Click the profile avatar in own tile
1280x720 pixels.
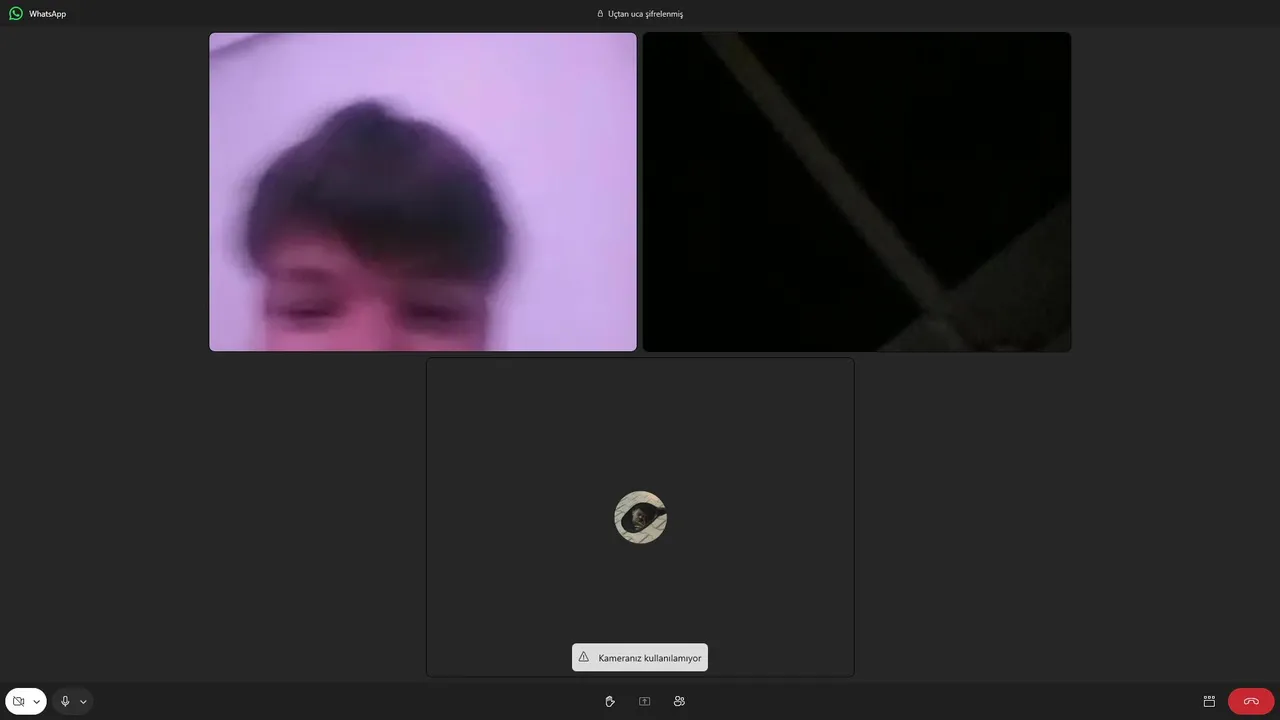640,517
